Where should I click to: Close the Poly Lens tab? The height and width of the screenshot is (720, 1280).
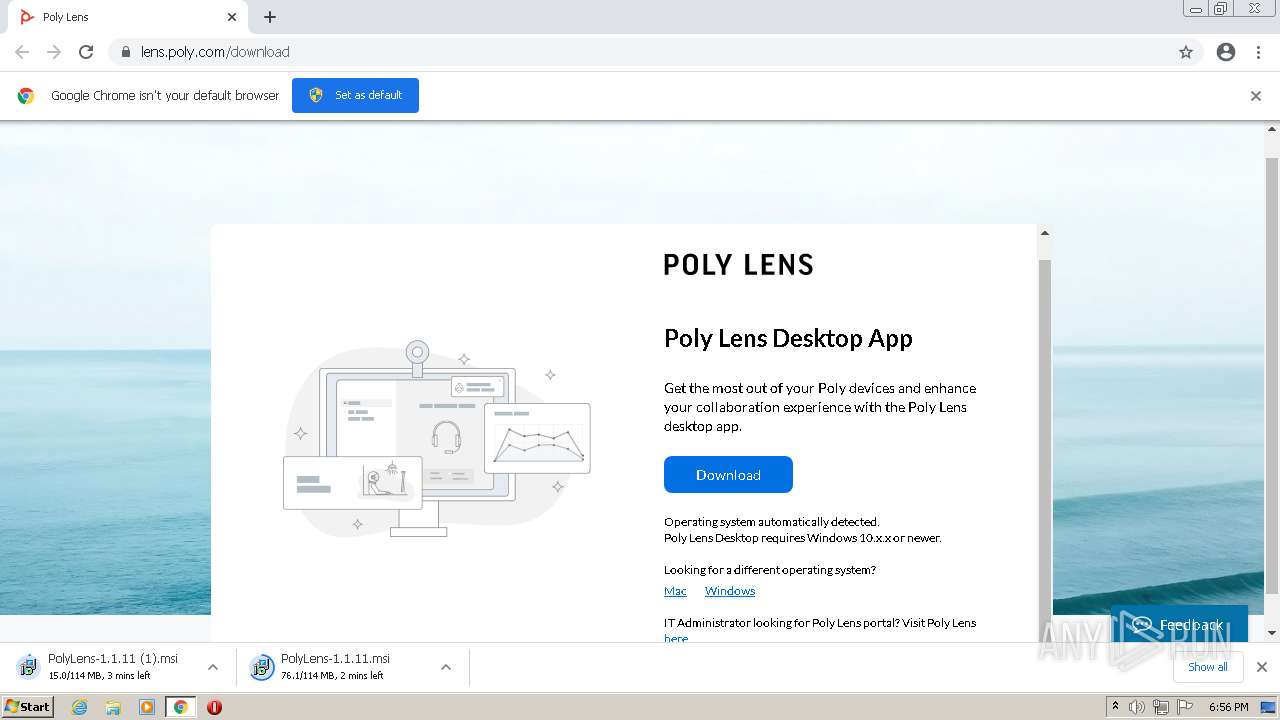(232, 17)
